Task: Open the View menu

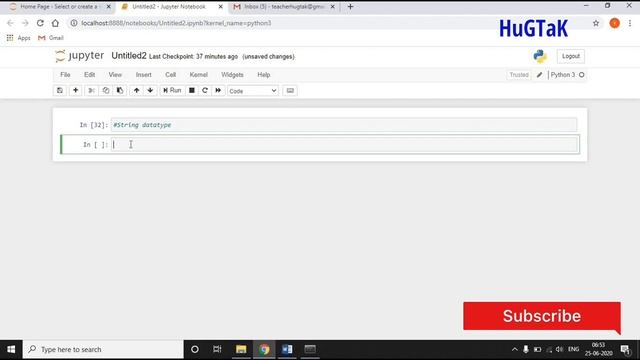Action: pos(115,75)
